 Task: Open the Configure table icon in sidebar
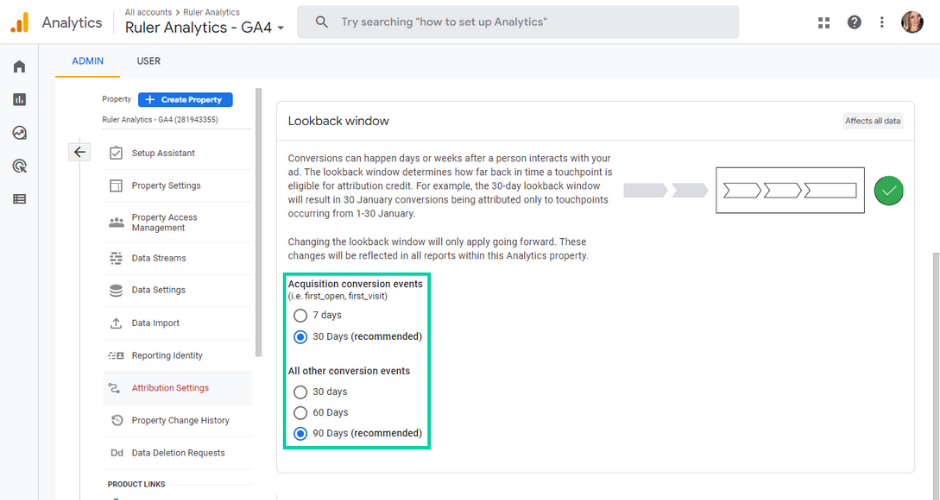tap(19, 199)
